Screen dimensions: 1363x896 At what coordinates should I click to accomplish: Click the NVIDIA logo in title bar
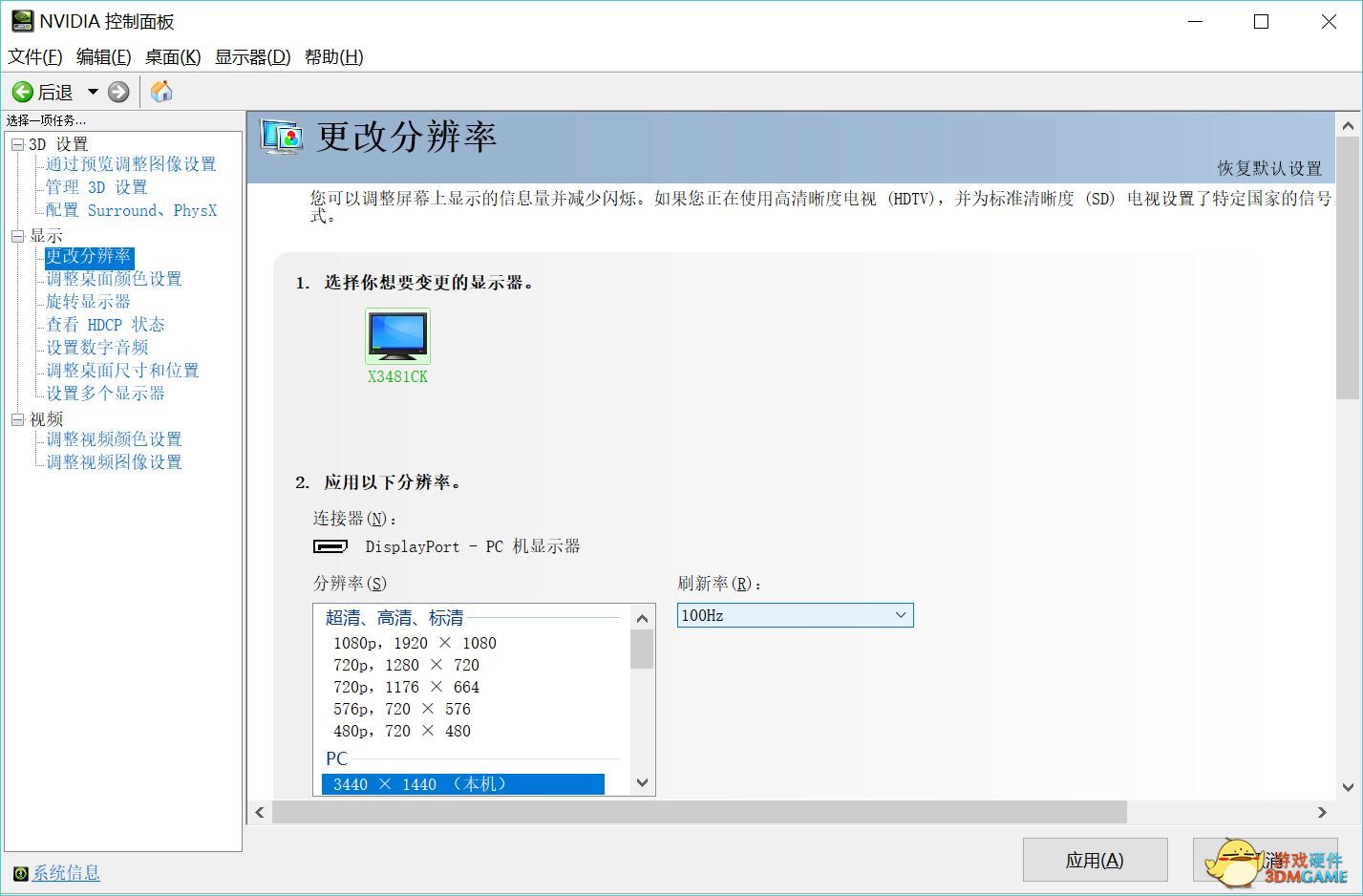(21, 21)
